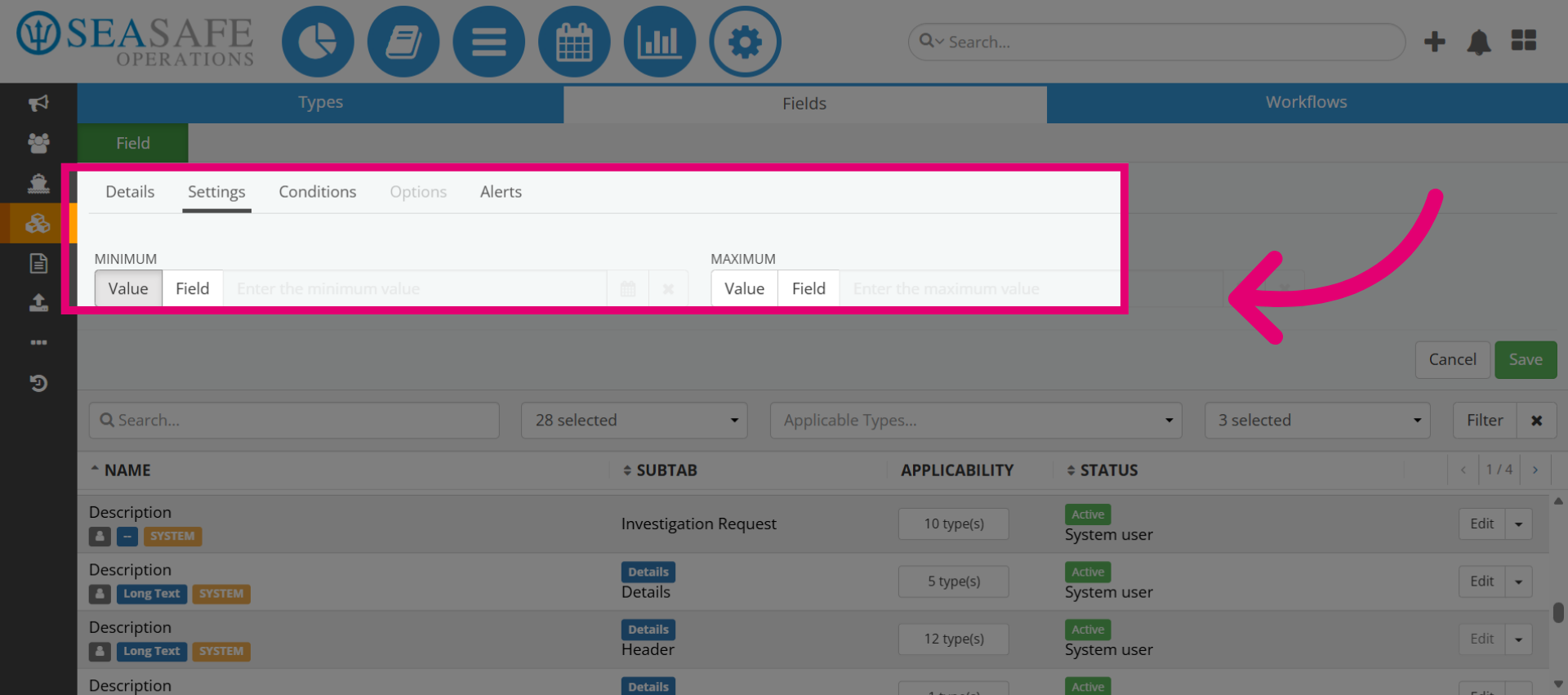The width and height of the screenshot is (1568, 695).
Task: Expand Edit options for 12 type(s) row
Action: point(1519,639)
